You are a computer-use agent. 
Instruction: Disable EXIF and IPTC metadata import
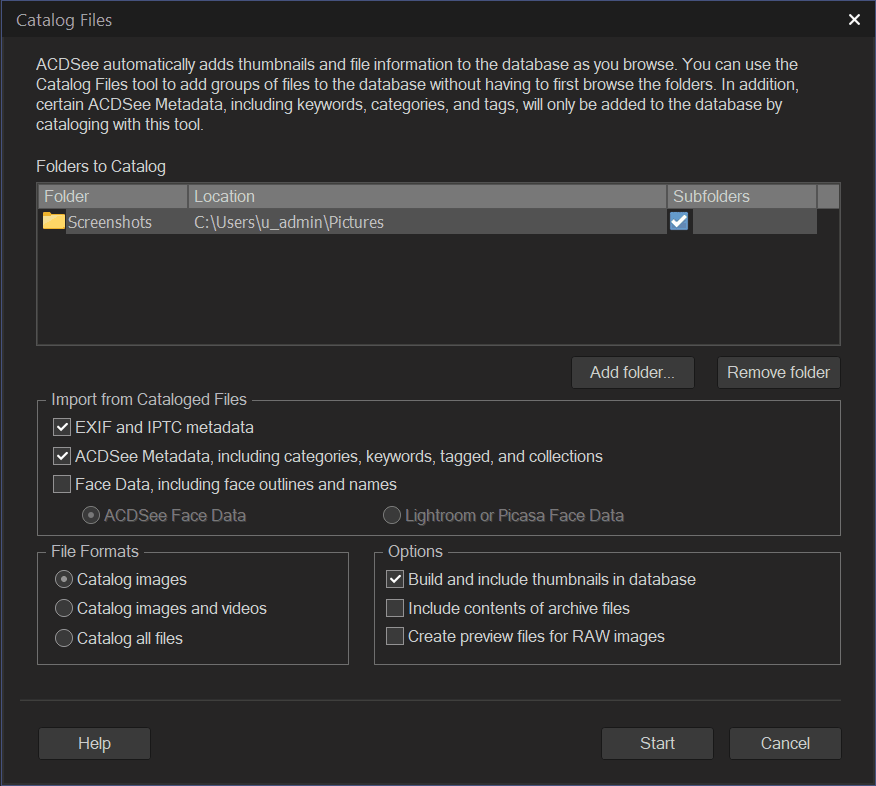click(x=62, y=428)
